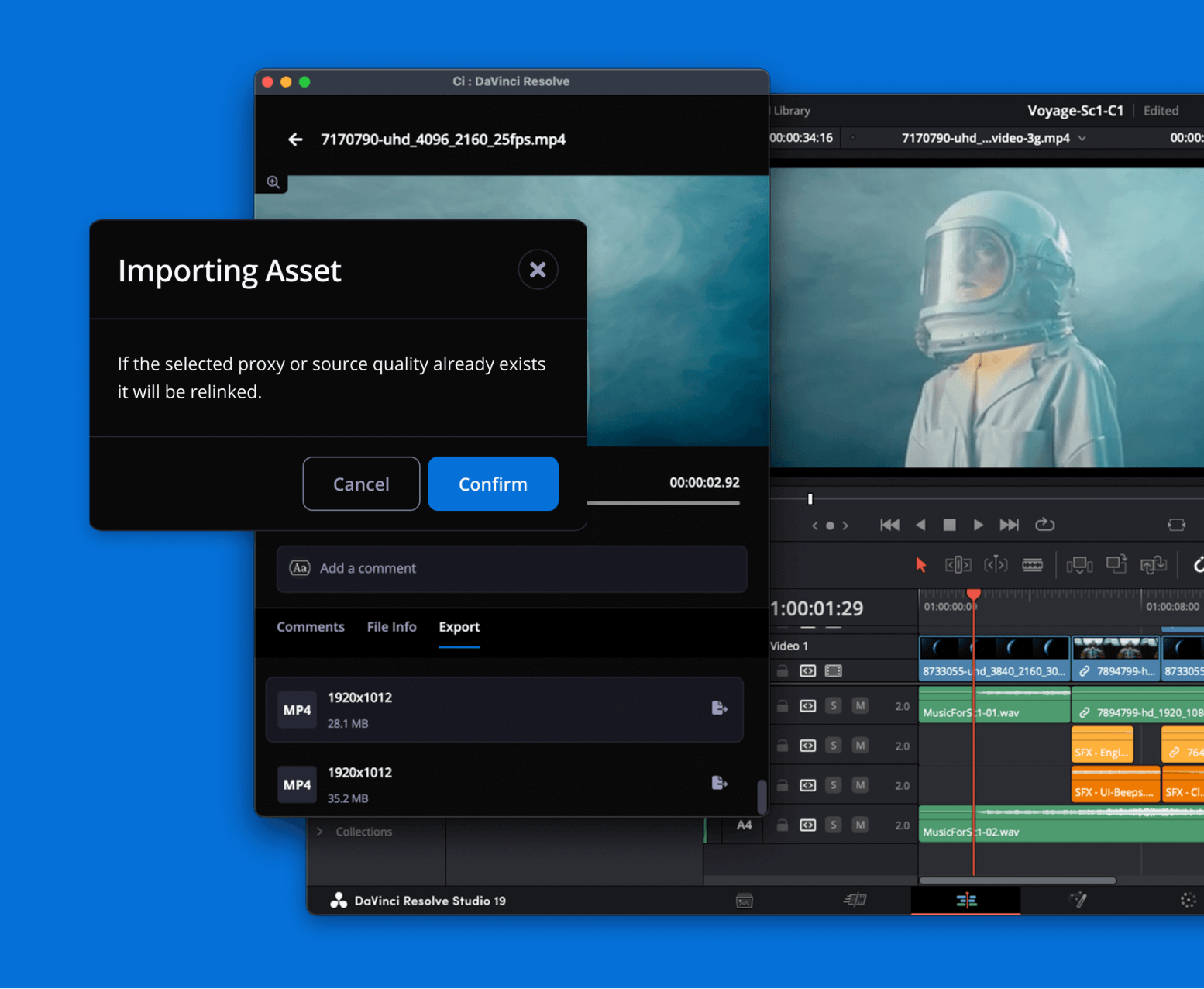Solo the MusicForSc1-02.wav audio track
The image size is (1204, 989).
(833, 825)
